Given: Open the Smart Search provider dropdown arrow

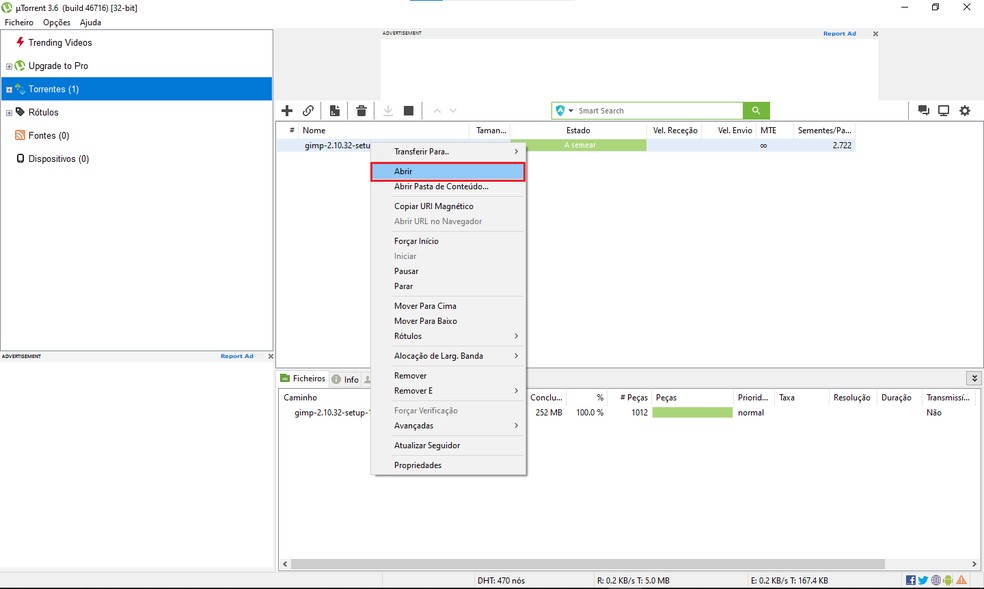Looking at the screenshot, I should tap(571, 110).
